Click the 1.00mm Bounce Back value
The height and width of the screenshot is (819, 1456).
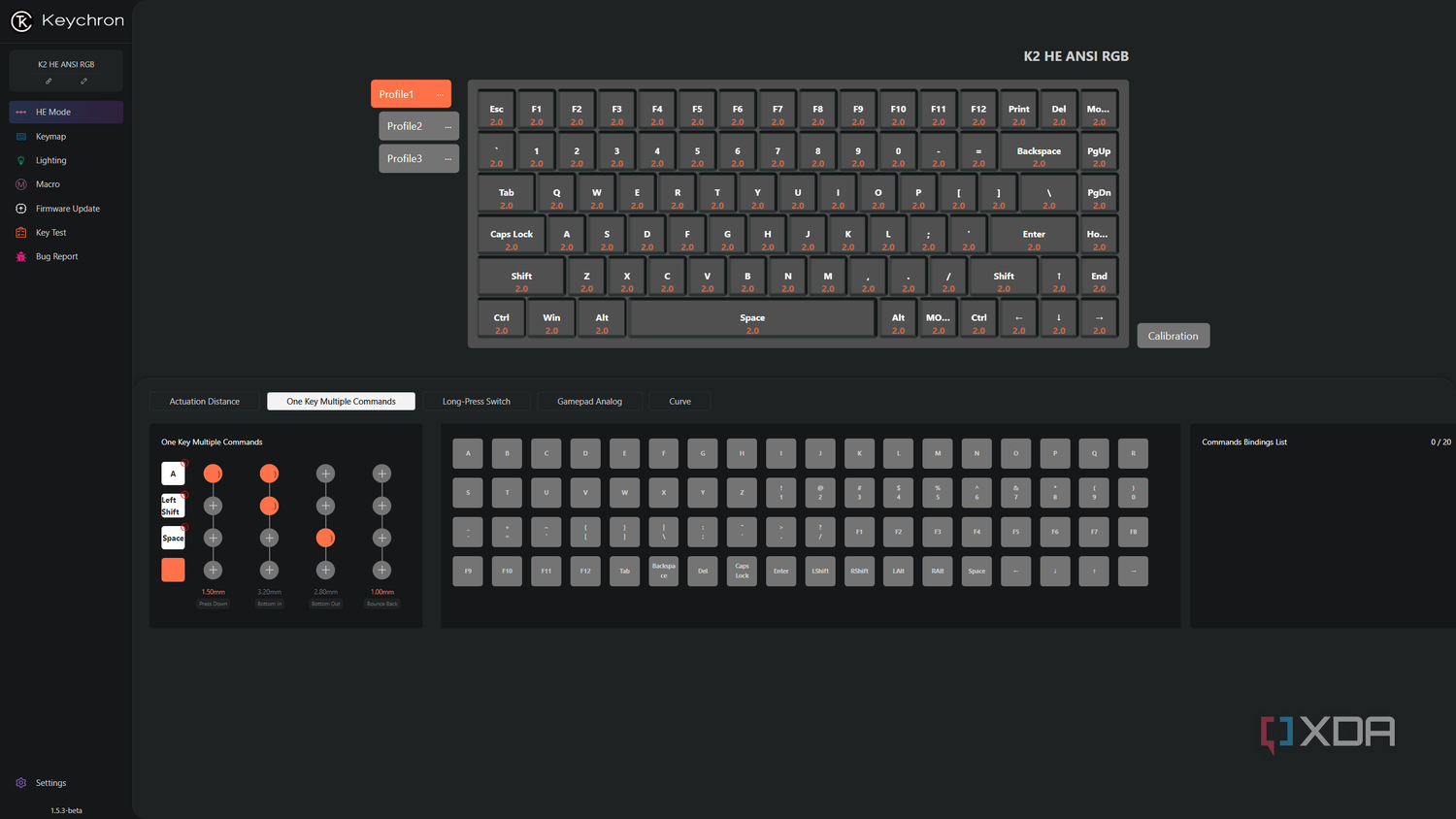(382, 592)
